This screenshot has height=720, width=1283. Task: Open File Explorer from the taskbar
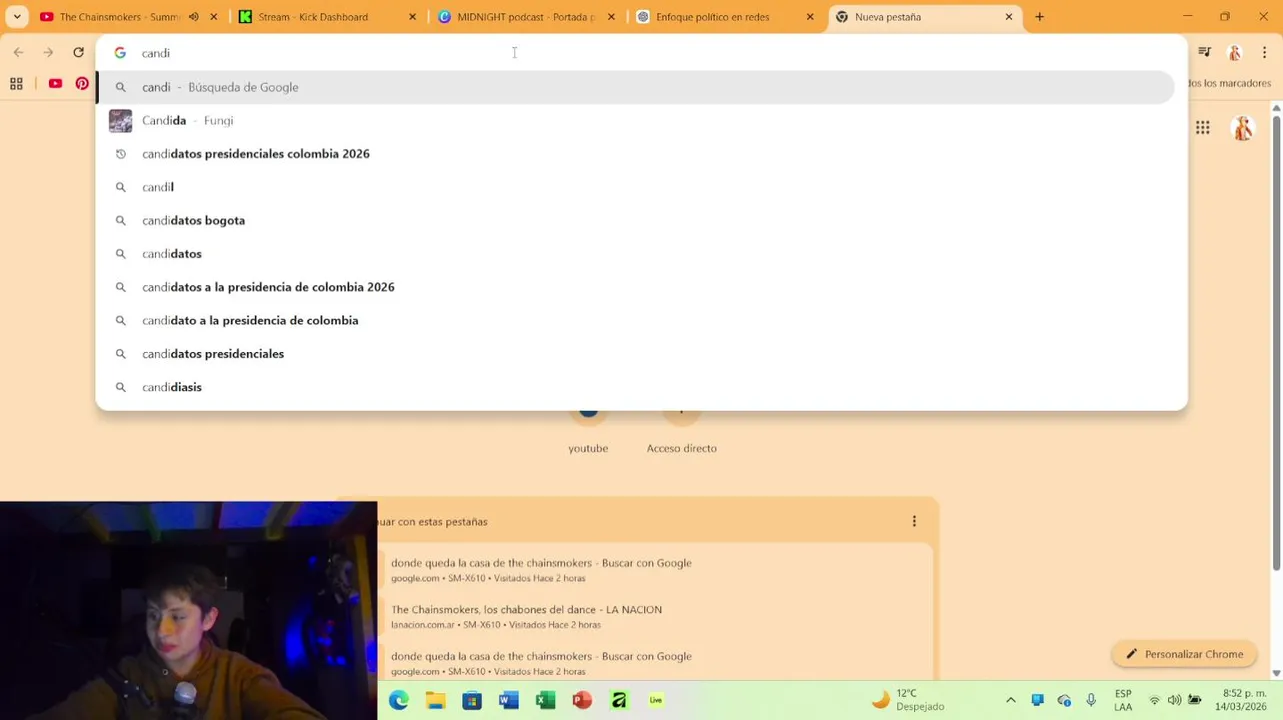click(x=435, y=700)
